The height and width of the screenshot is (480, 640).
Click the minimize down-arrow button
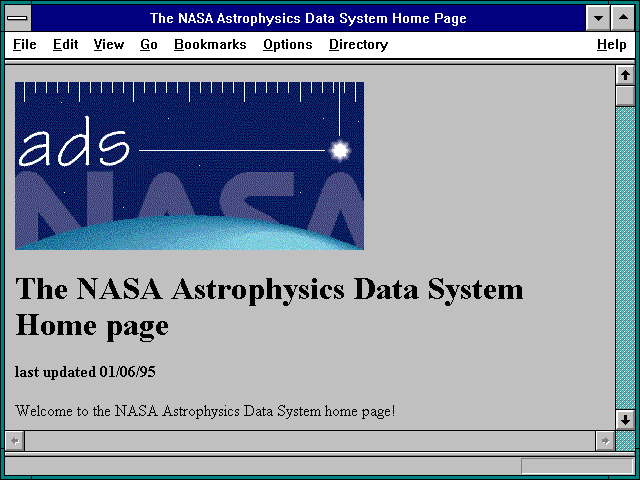pos(598,18)
